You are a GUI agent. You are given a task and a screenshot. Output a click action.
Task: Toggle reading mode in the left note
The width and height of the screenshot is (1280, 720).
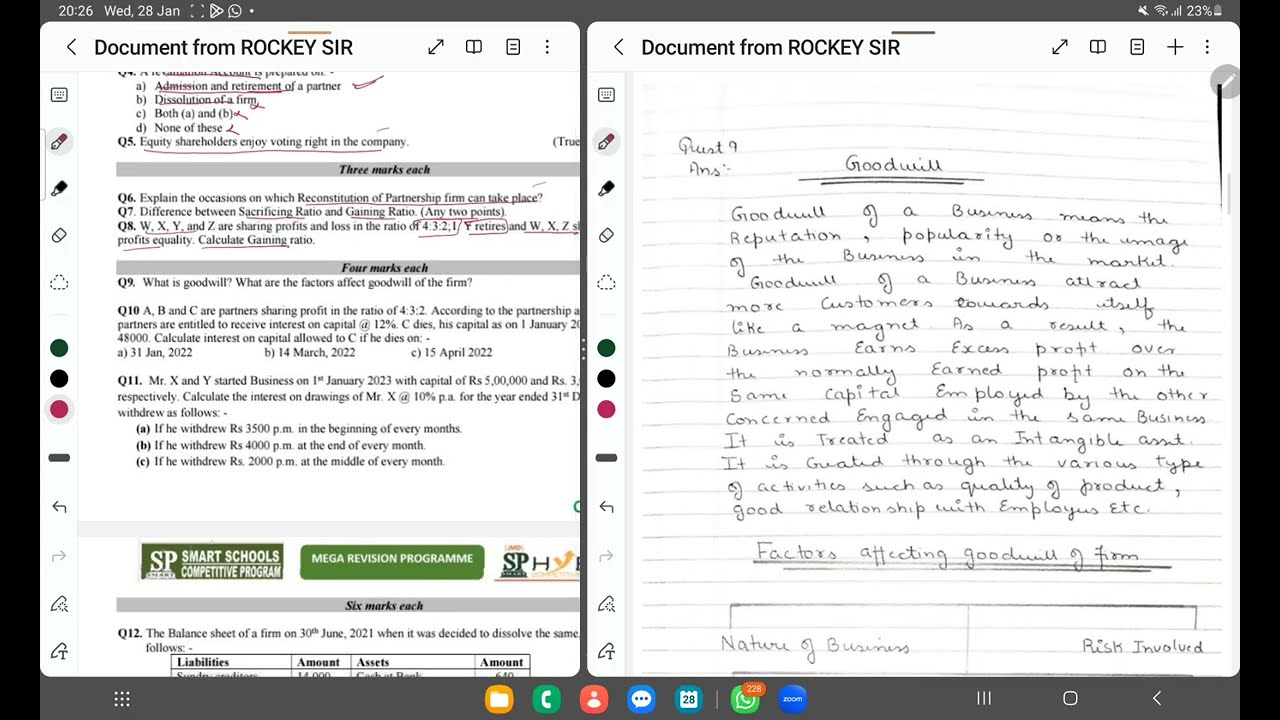(474, 47)
